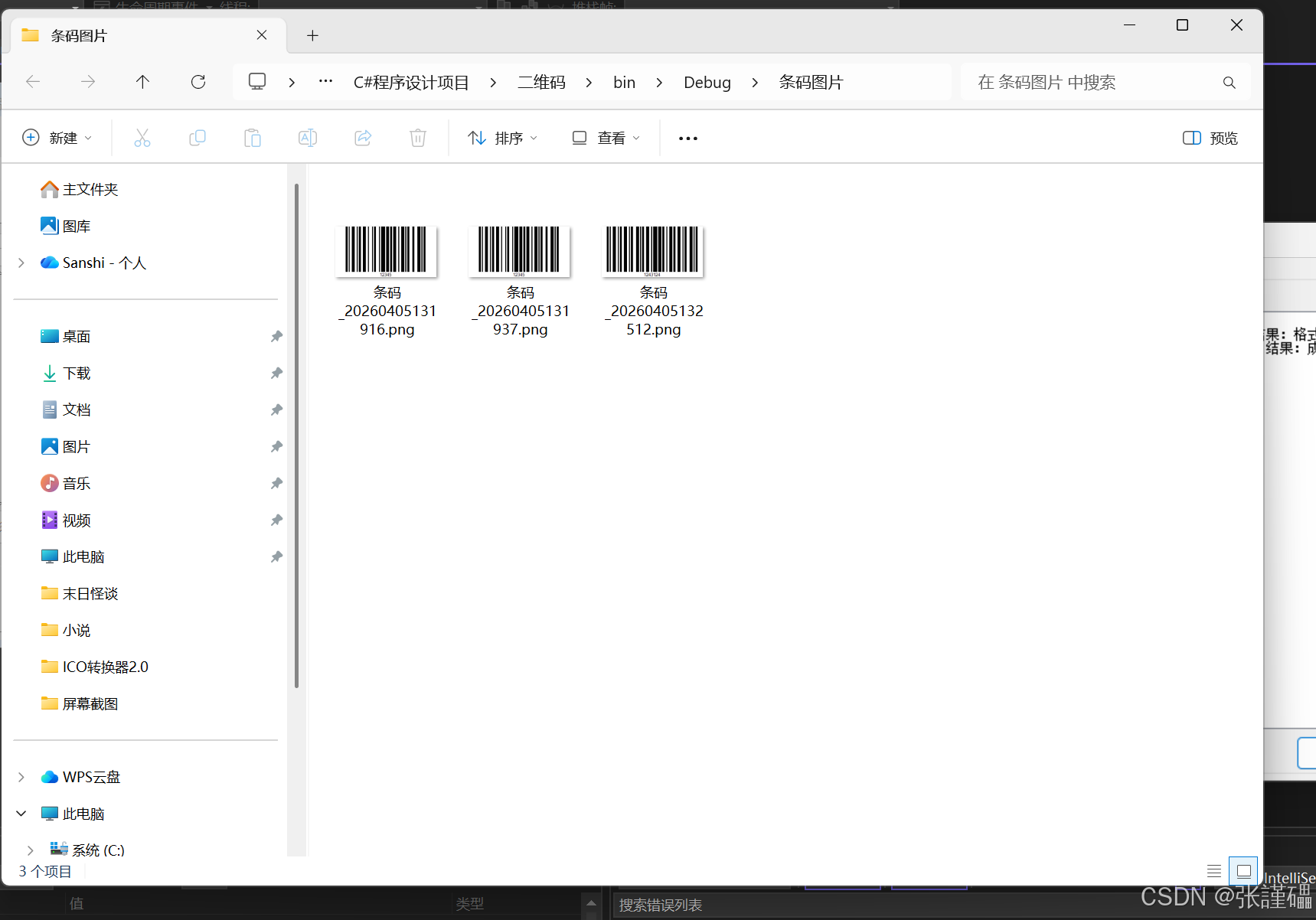Switch to details list view icon
The height and width of the screenshot is (920, 1316).
[1214, 871]
